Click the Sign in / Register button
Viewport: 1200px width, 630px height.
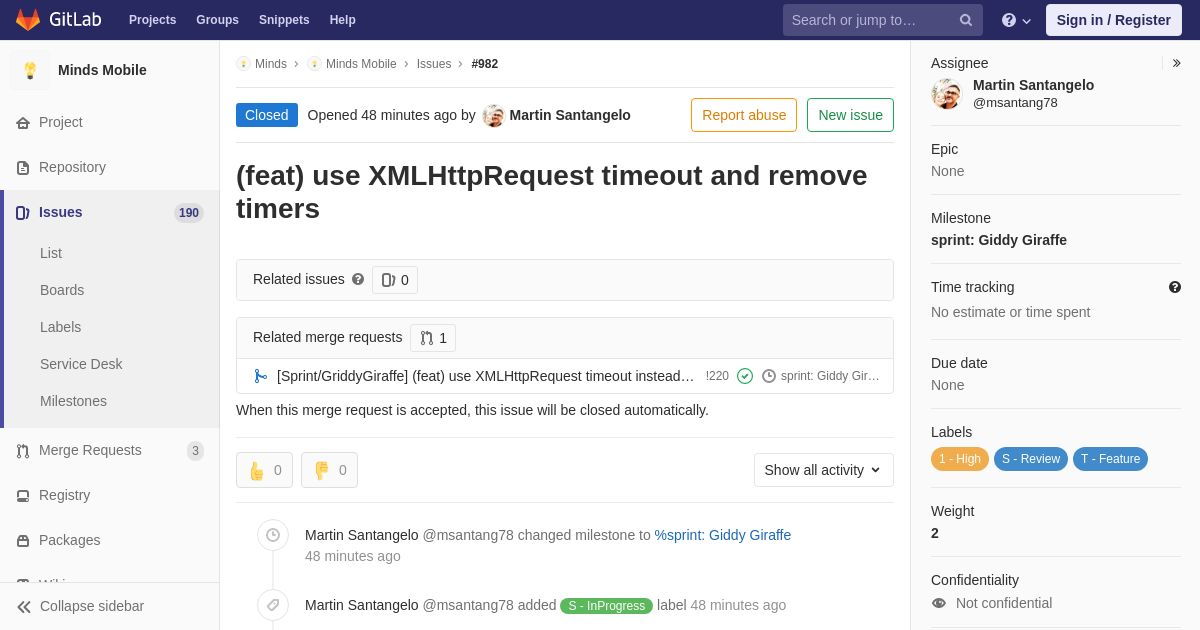point(1114,20)
